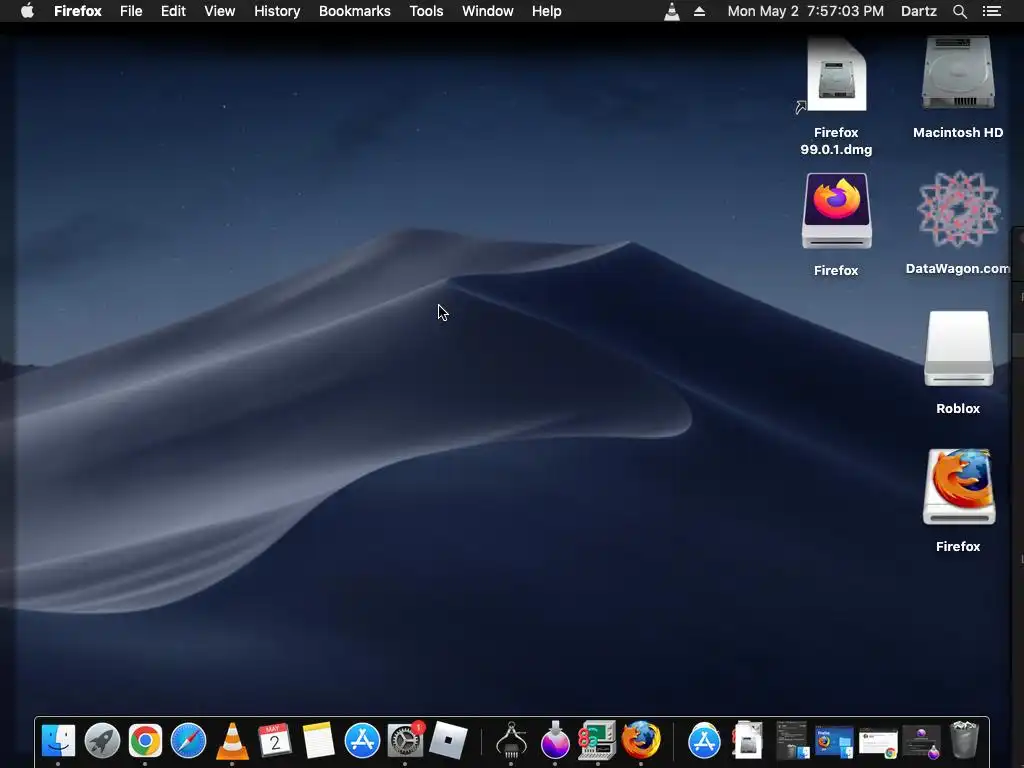Select Macintosh HD drive on desktop
The width and height of the screenshot is (1024, 768).
(x=958, y=87)
